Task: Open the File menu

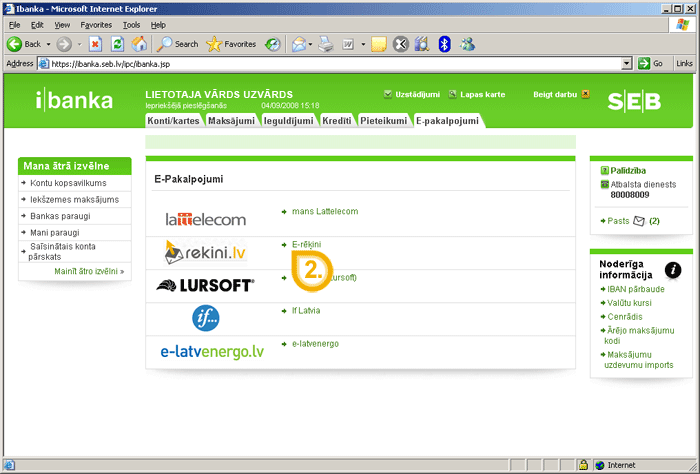Action: tap(14, 25)
